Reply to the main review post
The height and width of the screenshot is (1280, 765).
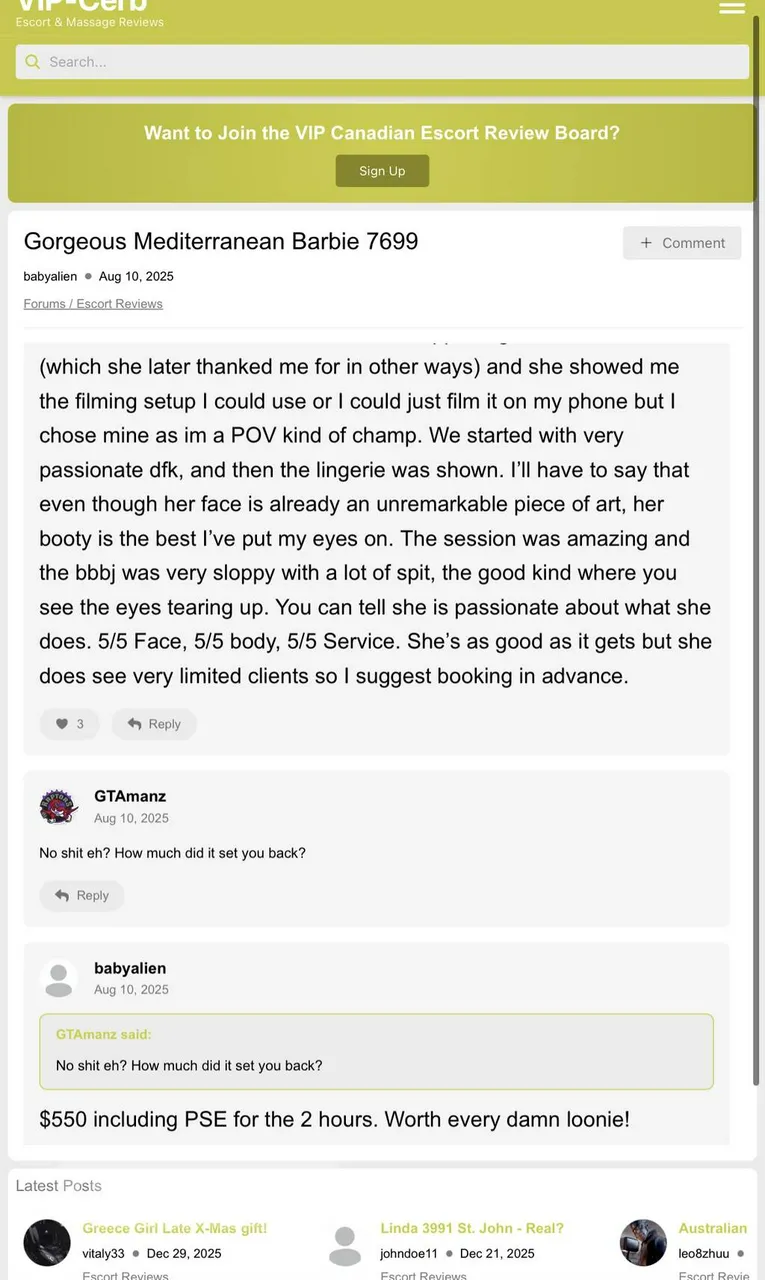click(154, 724)
